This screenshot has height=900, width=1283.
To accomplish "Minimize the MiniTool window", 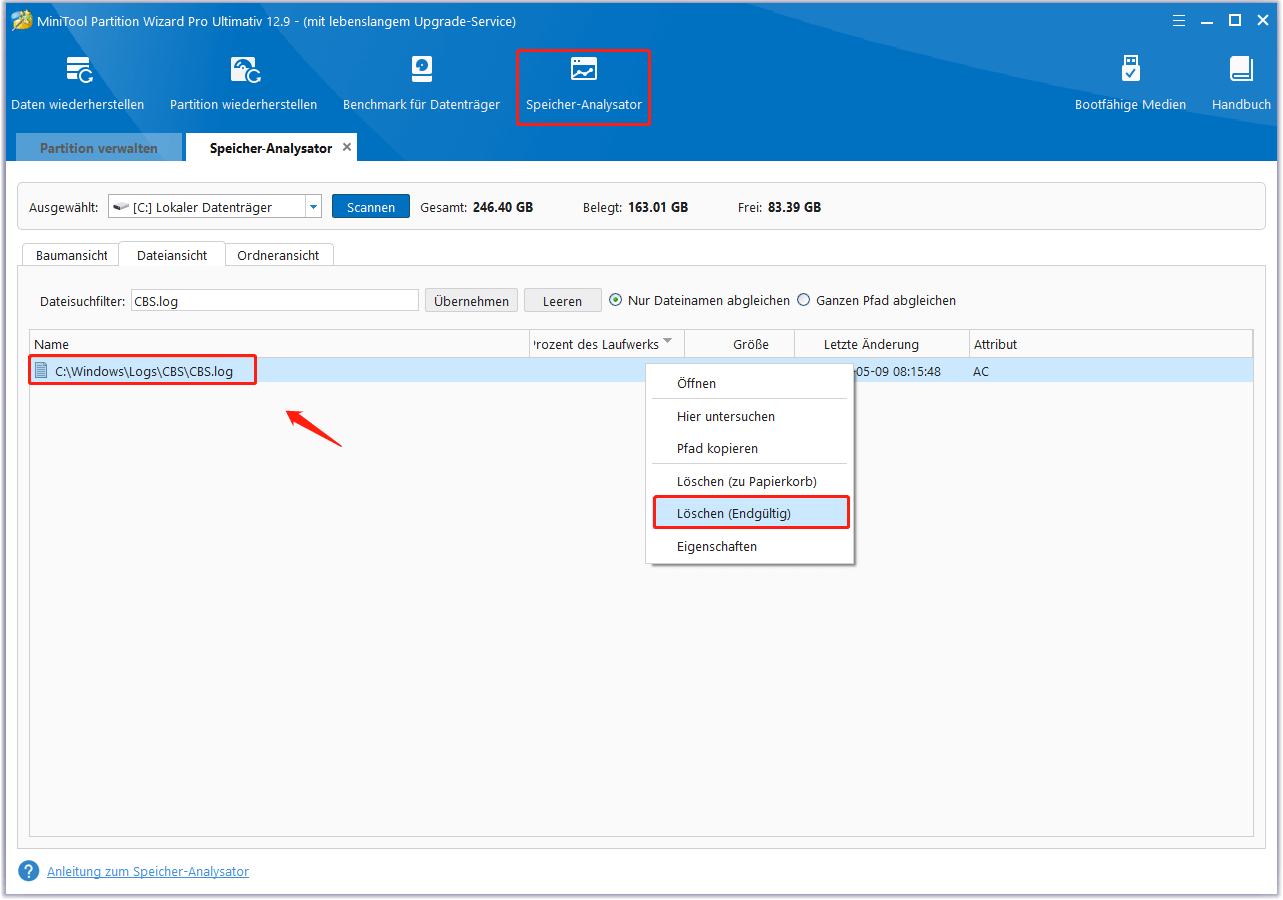I will point(1207,20).
